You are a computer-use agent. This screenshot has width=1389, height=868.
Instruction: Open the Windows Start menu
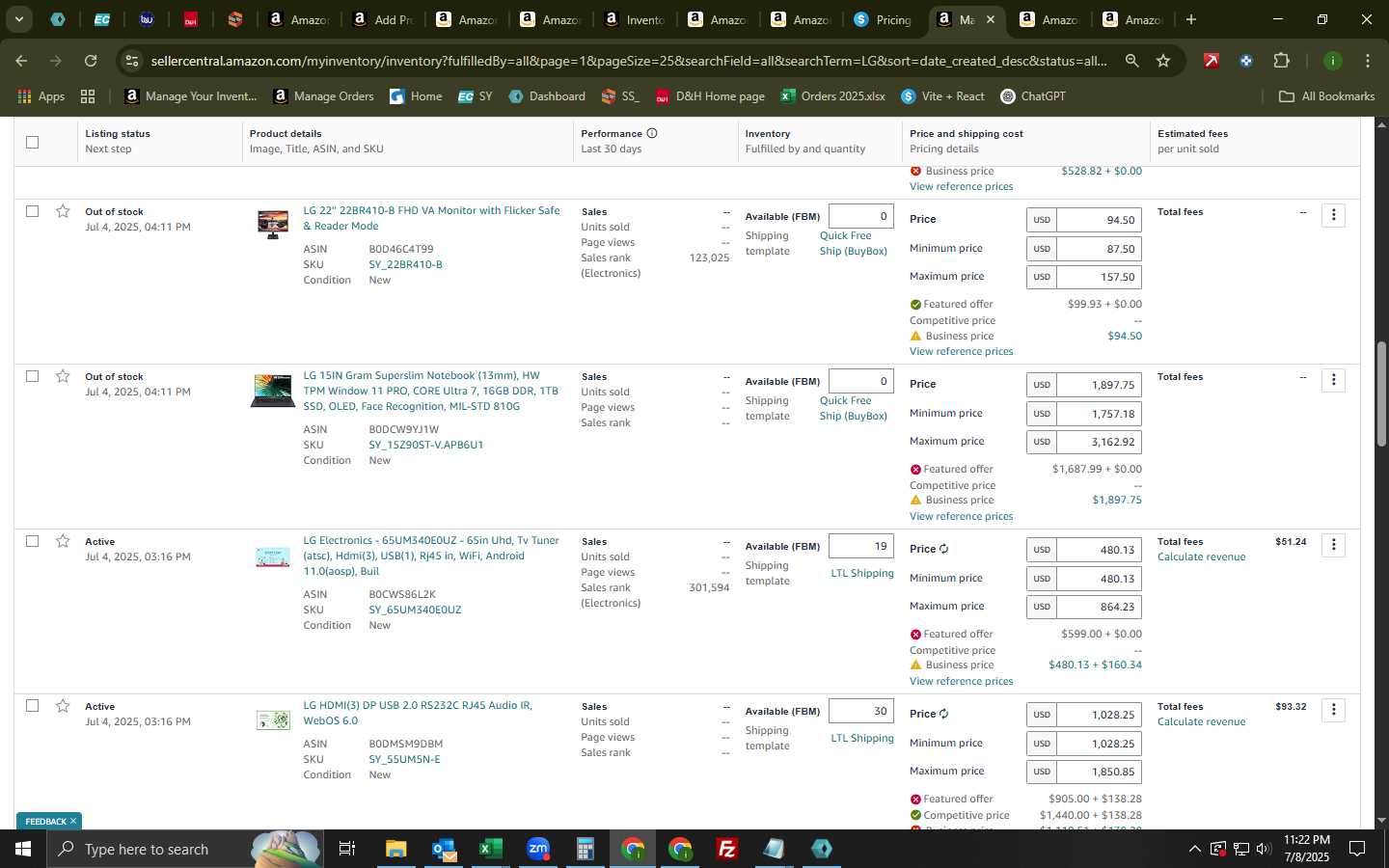[x=23, y=849]
